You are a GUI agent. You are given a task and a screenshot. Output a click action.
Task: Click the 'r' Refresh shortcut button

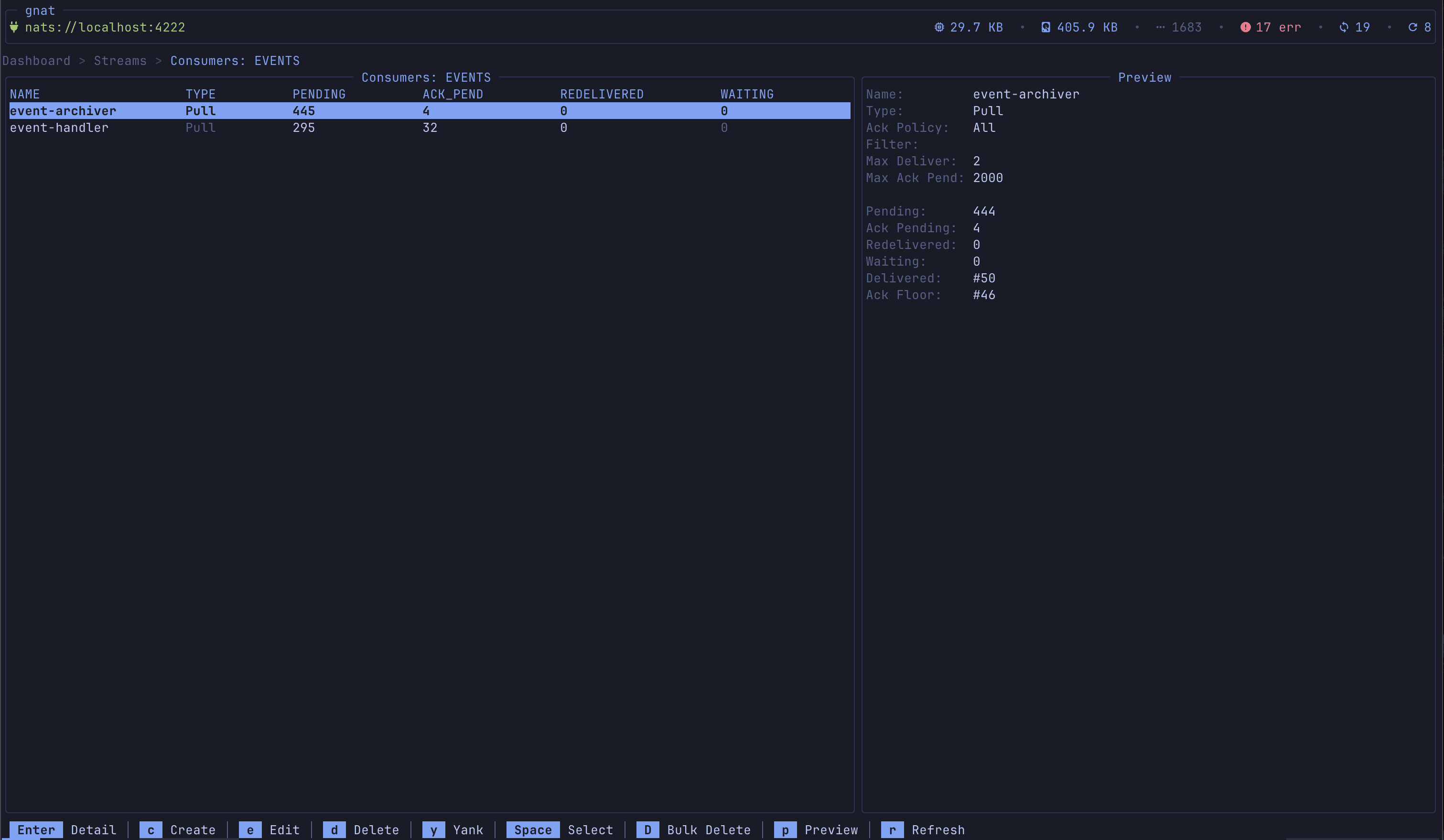(892, 829)
